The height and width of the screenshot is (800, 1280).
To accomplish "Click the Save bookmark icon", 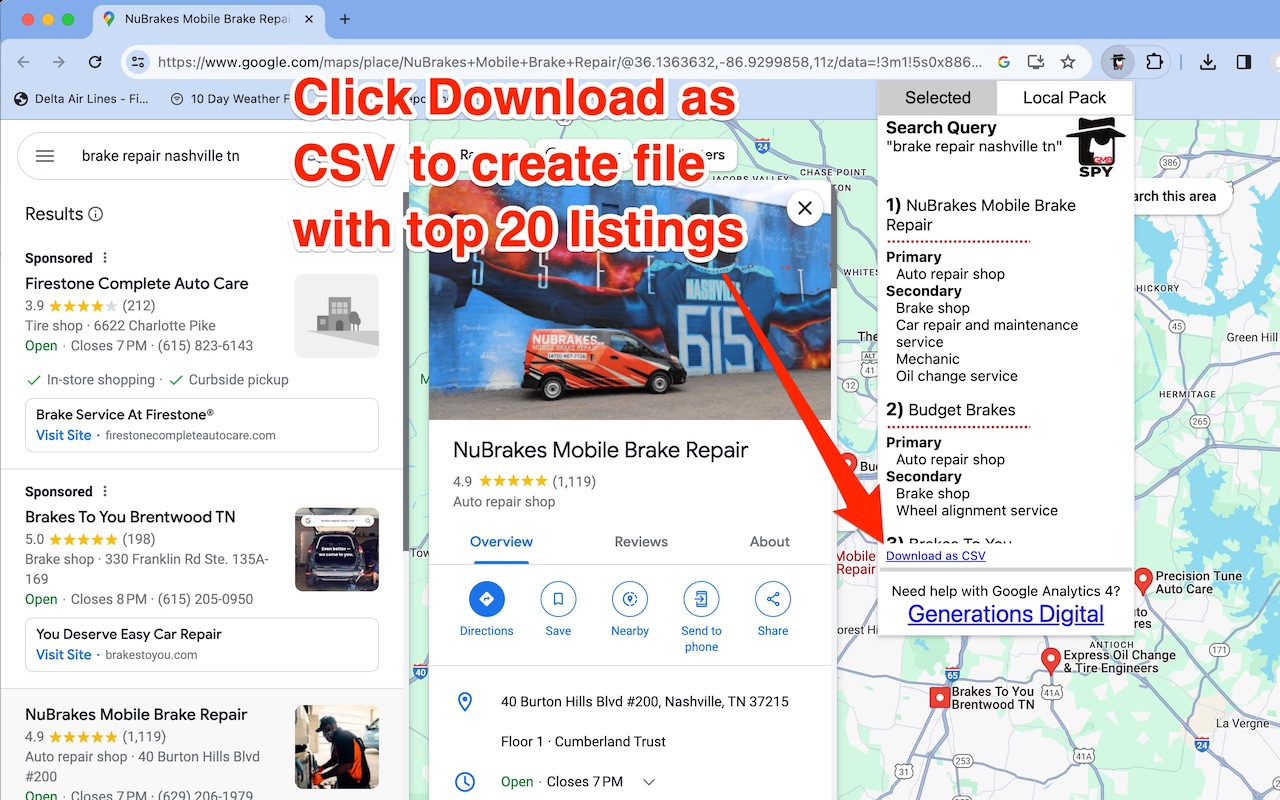I will [x=558, y=598].
